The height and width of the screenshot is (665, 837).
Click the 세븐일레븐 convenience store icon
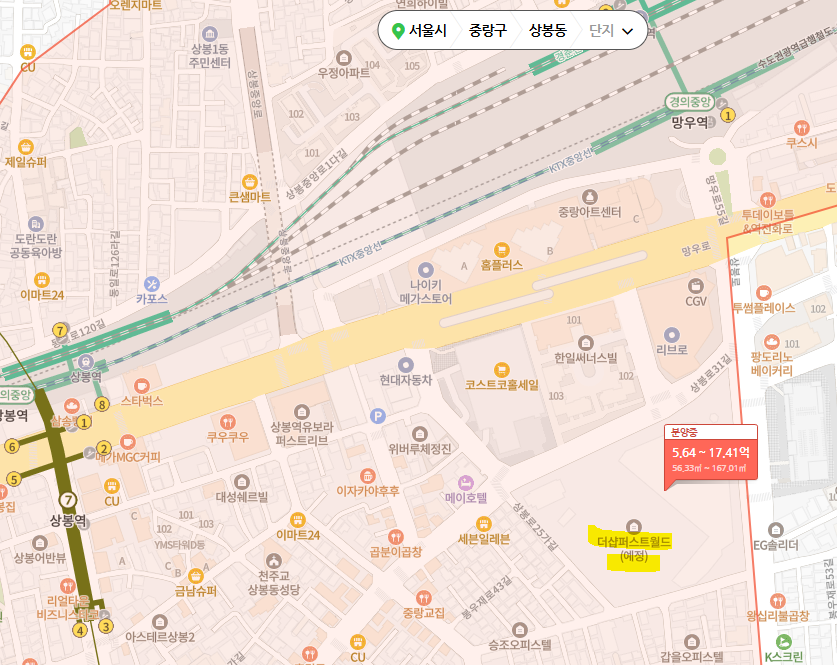[x=483, y=524]
